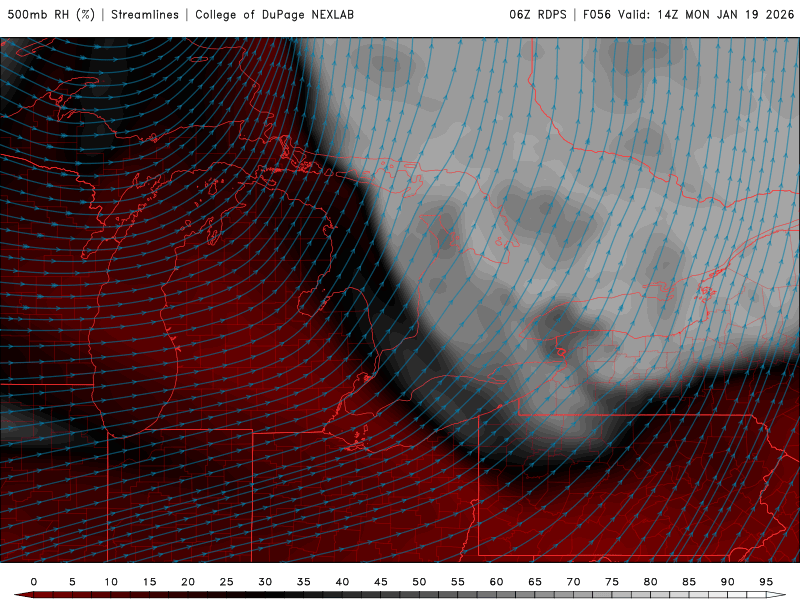Click the '60' value on the color scale

click(496, 582)
